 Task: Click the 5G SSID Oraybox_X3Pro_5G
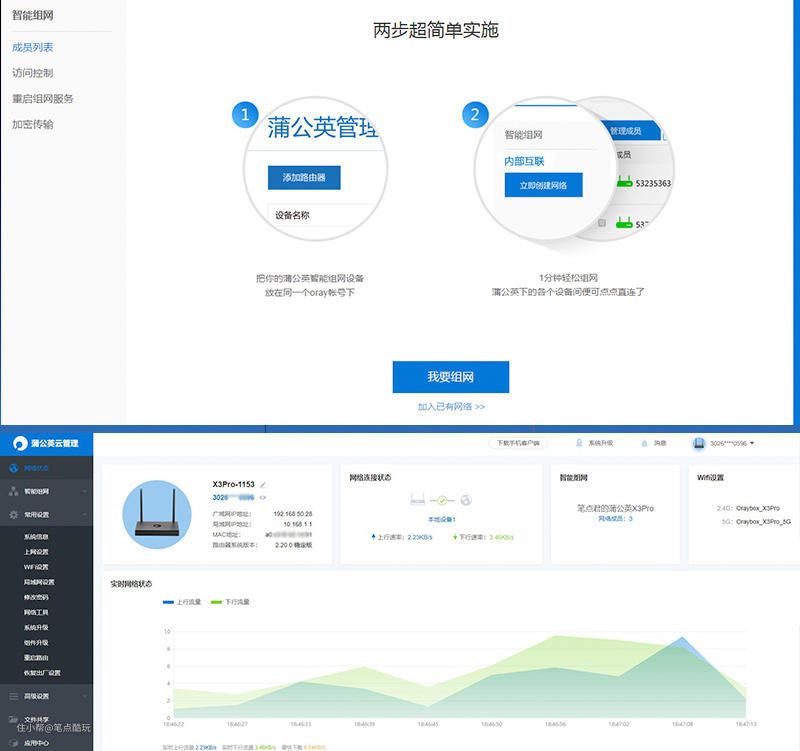click(763, 521)
